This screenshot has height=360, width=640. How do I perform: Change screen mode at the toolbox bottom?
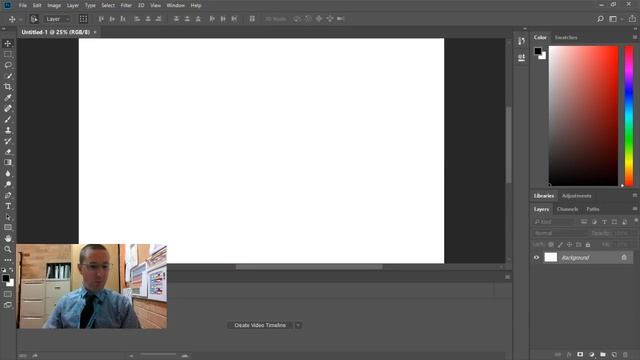tap(8, 305)
